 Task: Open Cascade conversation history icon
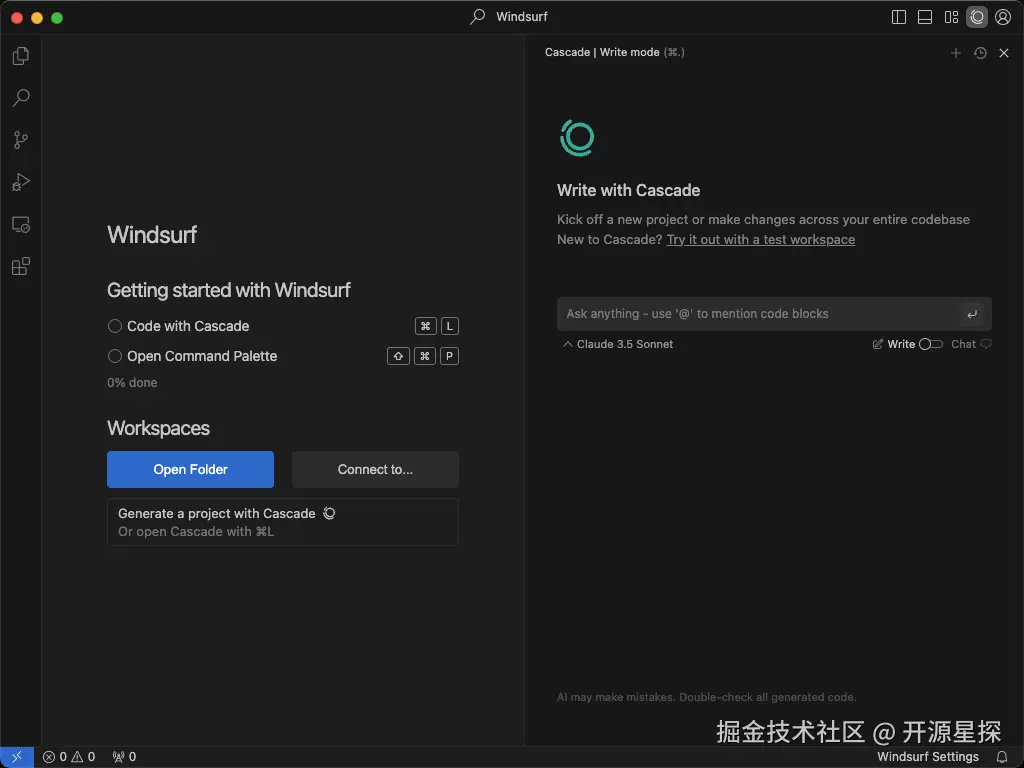[x=980, y=53]
